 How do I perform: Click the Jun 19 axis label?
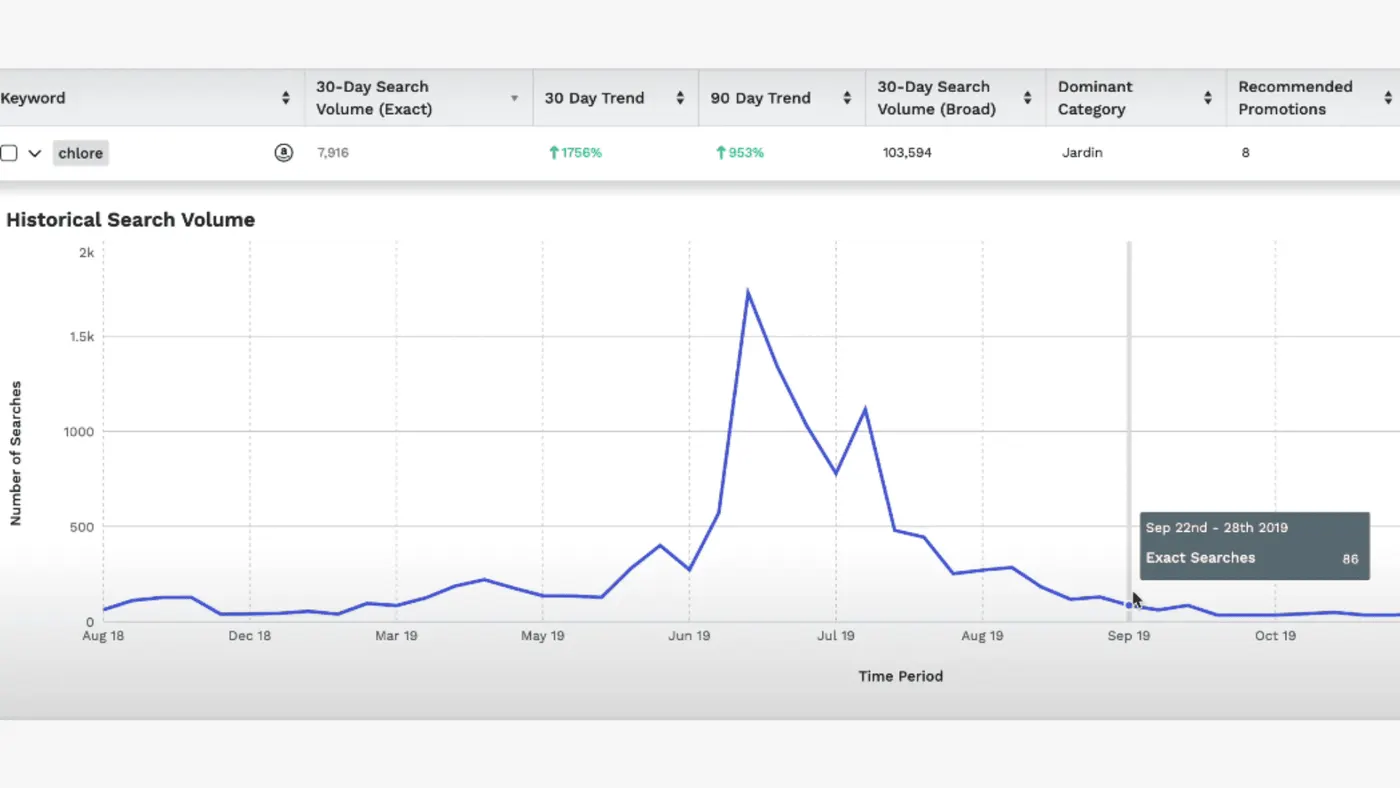pyautogui.click(x=689, y=635)
